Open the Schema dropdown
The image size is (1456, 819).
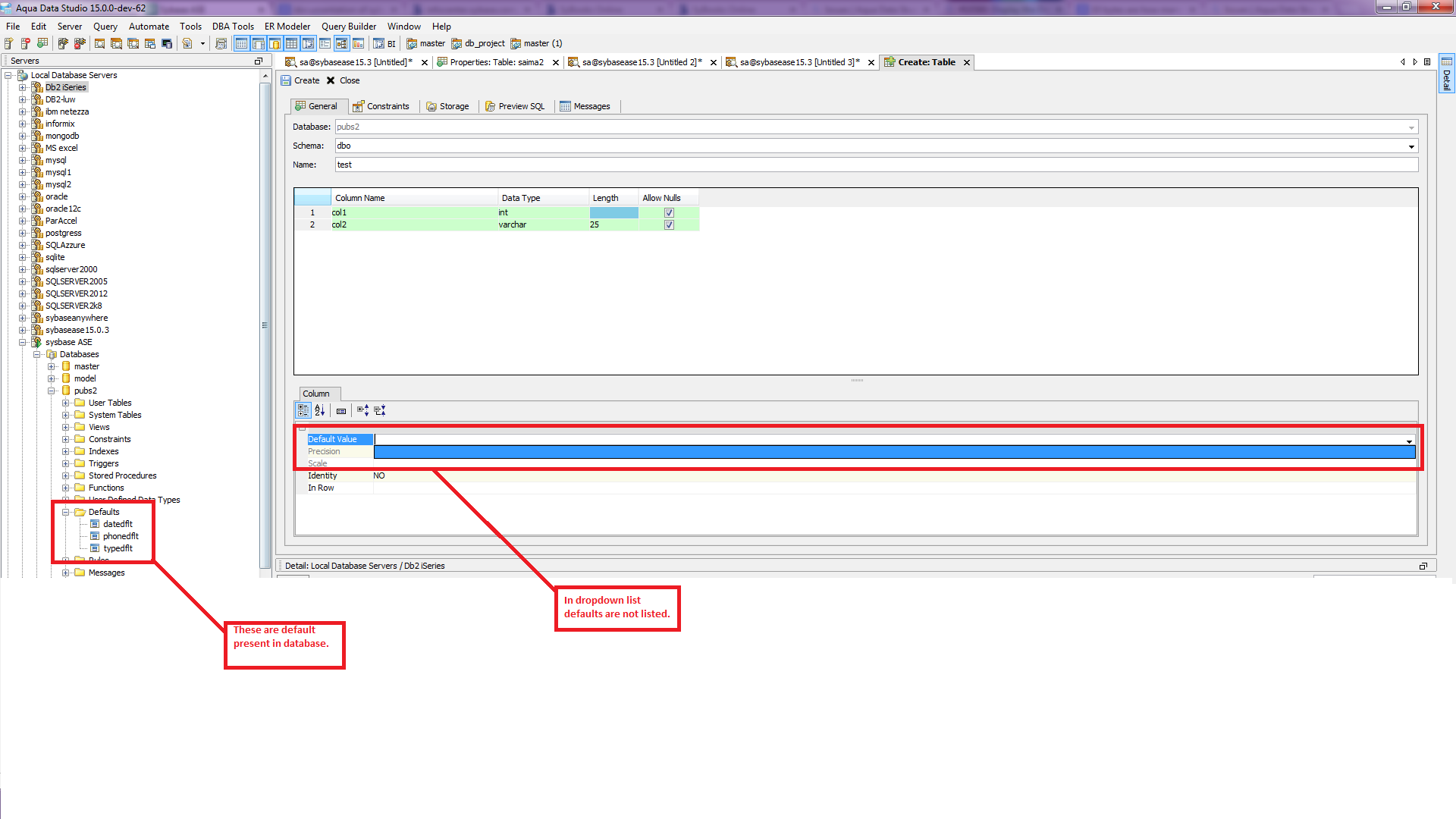(1411, 146)
